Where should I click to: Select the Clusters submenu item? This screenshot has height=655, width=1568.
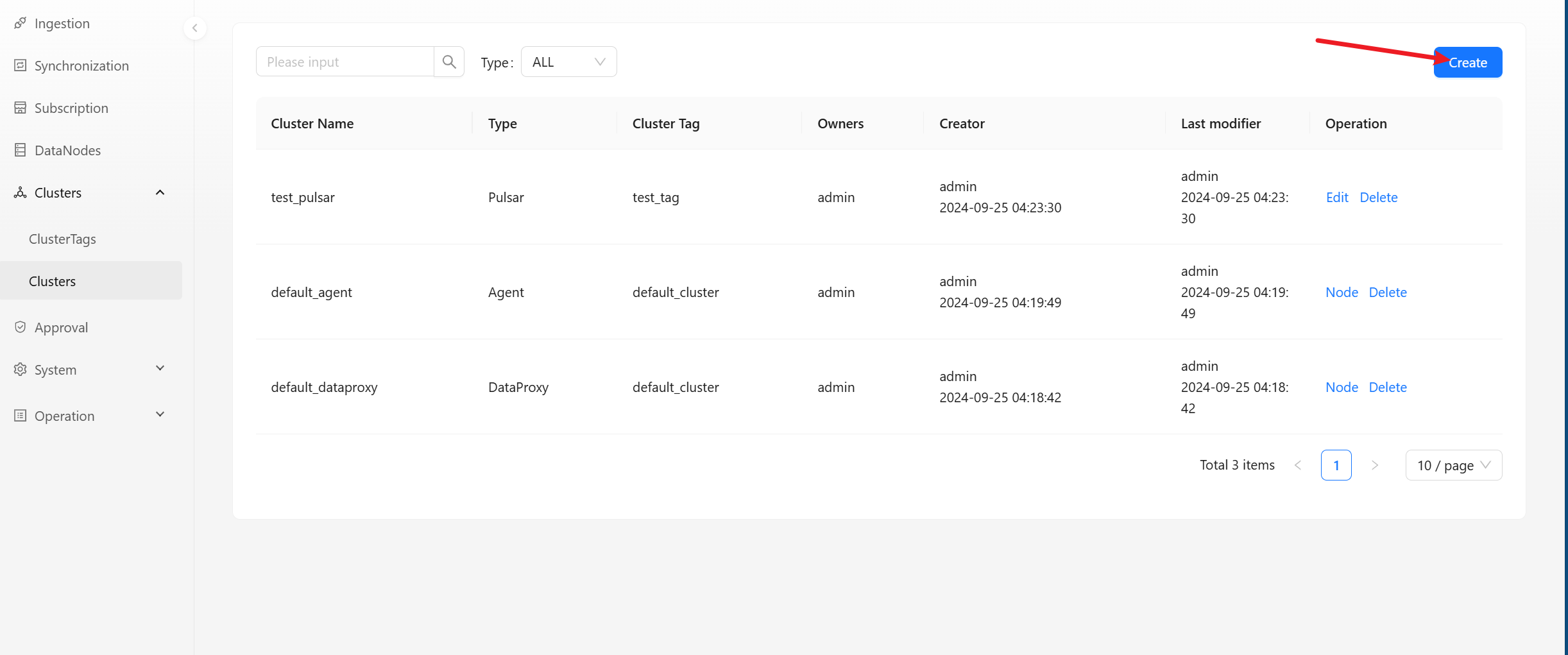tap(53, 281)
